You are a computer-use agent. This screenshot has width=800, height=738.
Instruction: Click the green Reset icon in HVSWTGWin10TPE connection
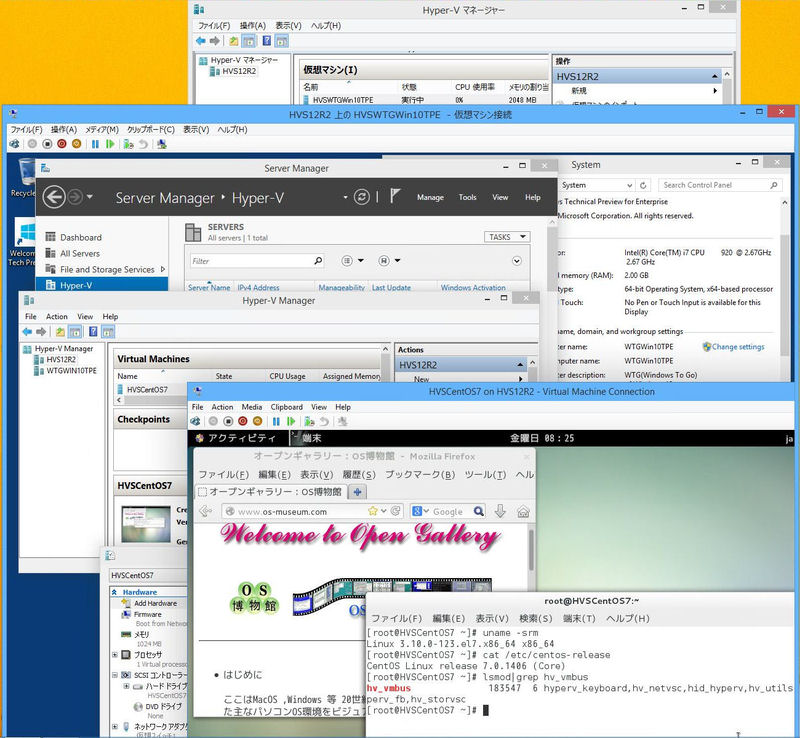[110, 144]
